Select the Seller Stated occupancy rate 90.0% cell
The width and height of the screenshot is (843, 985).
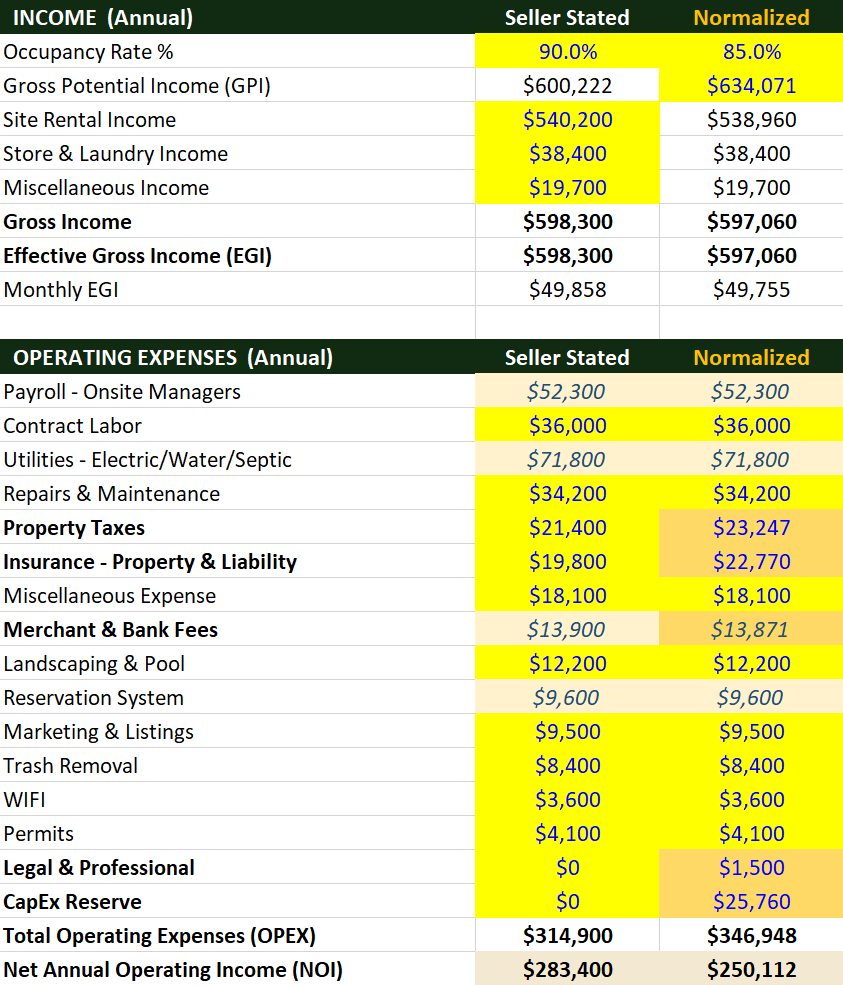coord(567,51)
